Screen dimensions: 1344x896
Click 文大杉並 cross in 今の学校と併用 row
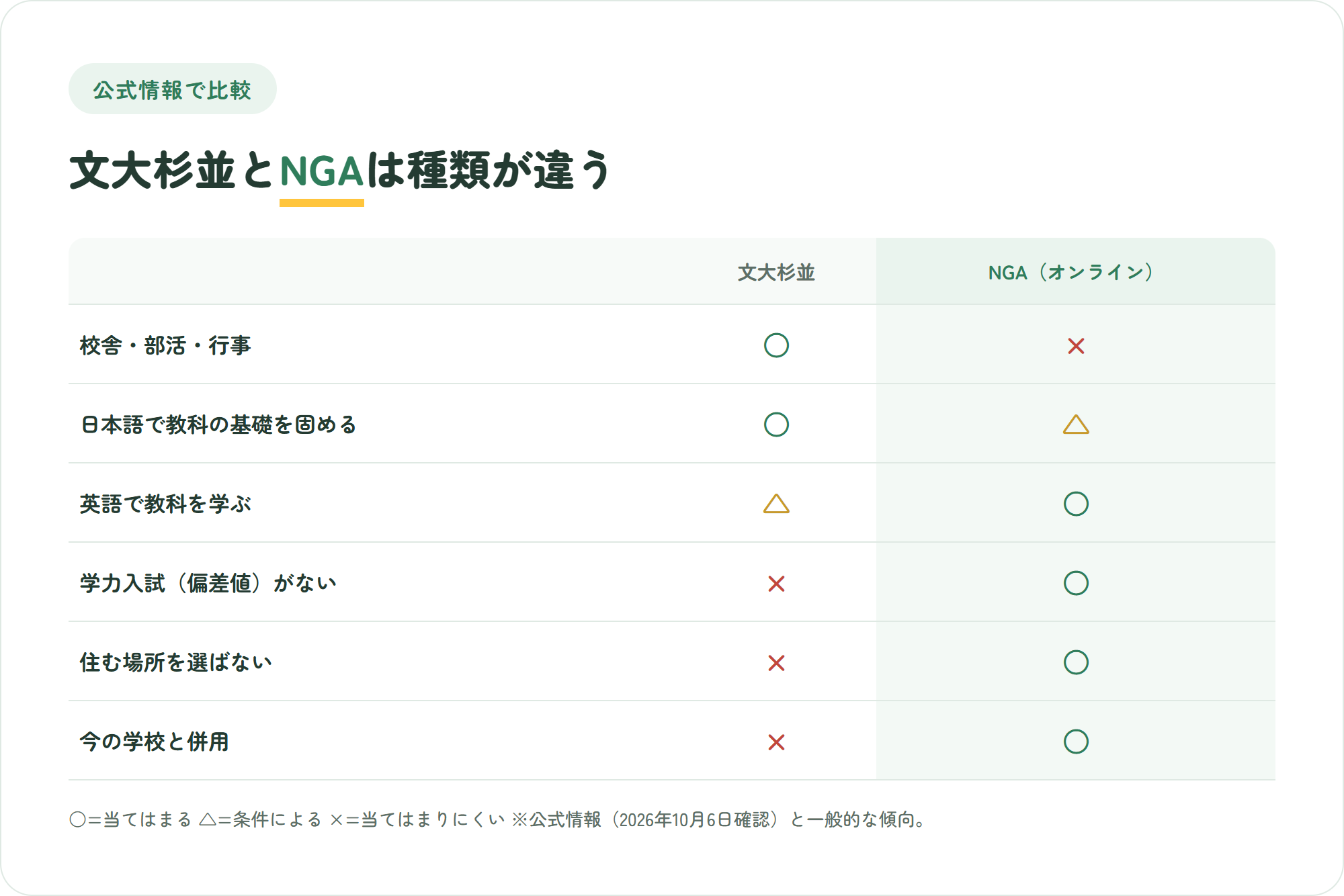[x=776, y=742]
